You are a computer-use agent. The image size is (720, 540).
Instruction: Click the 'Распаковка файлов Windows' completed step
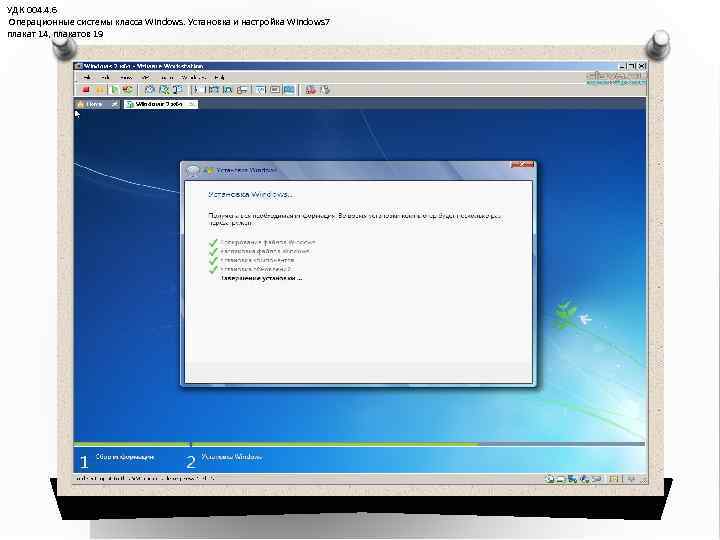click(265, 252)
